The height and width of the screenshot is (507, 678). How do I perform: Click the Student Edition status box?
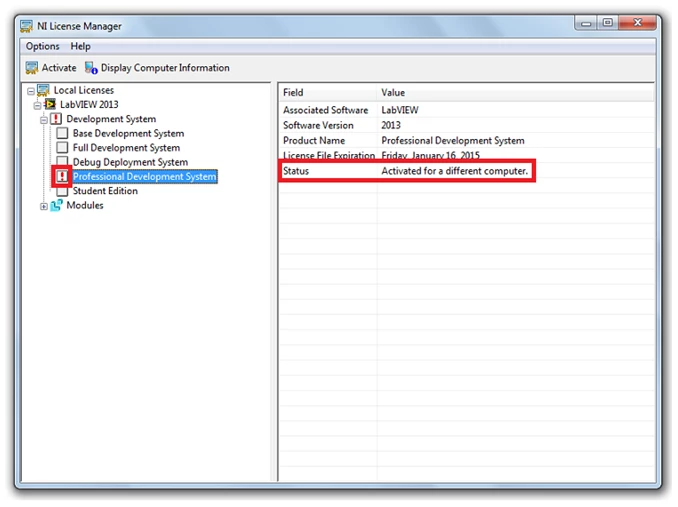click(62, 191)
